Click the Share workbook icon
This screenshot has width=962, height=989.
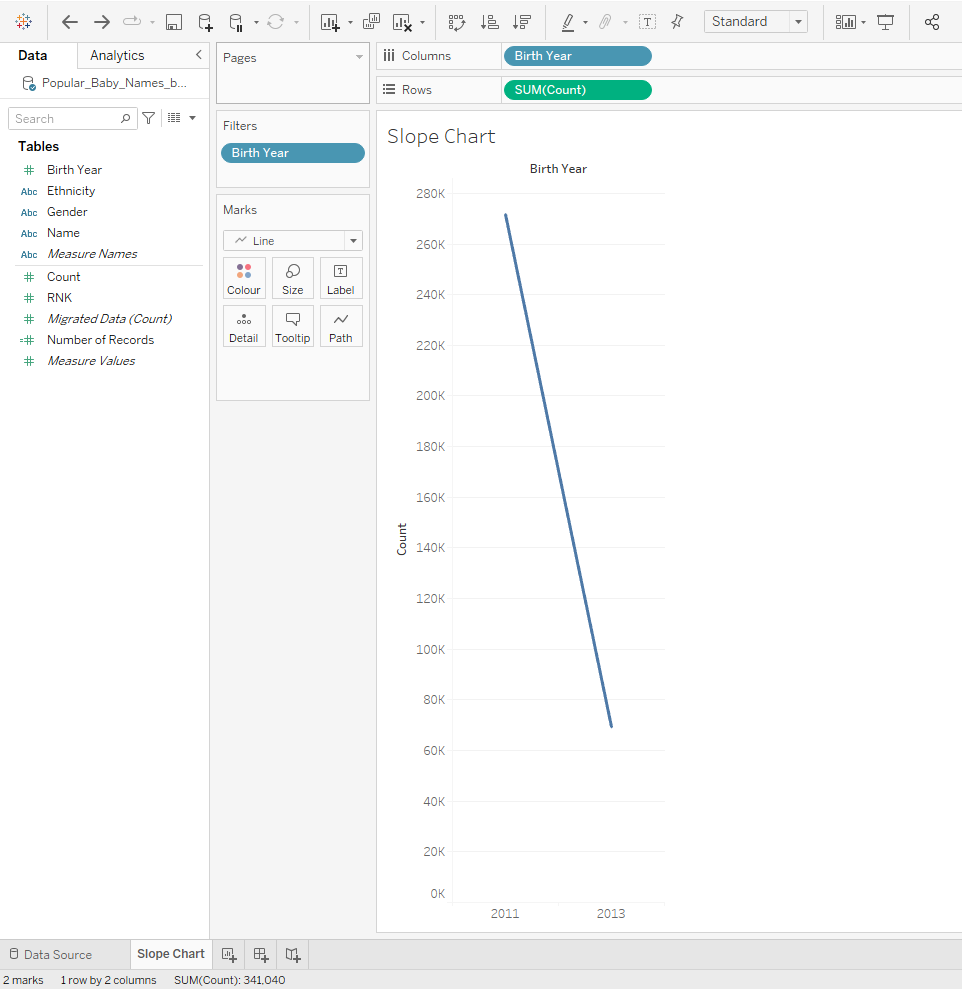click(x=932, y=22)
